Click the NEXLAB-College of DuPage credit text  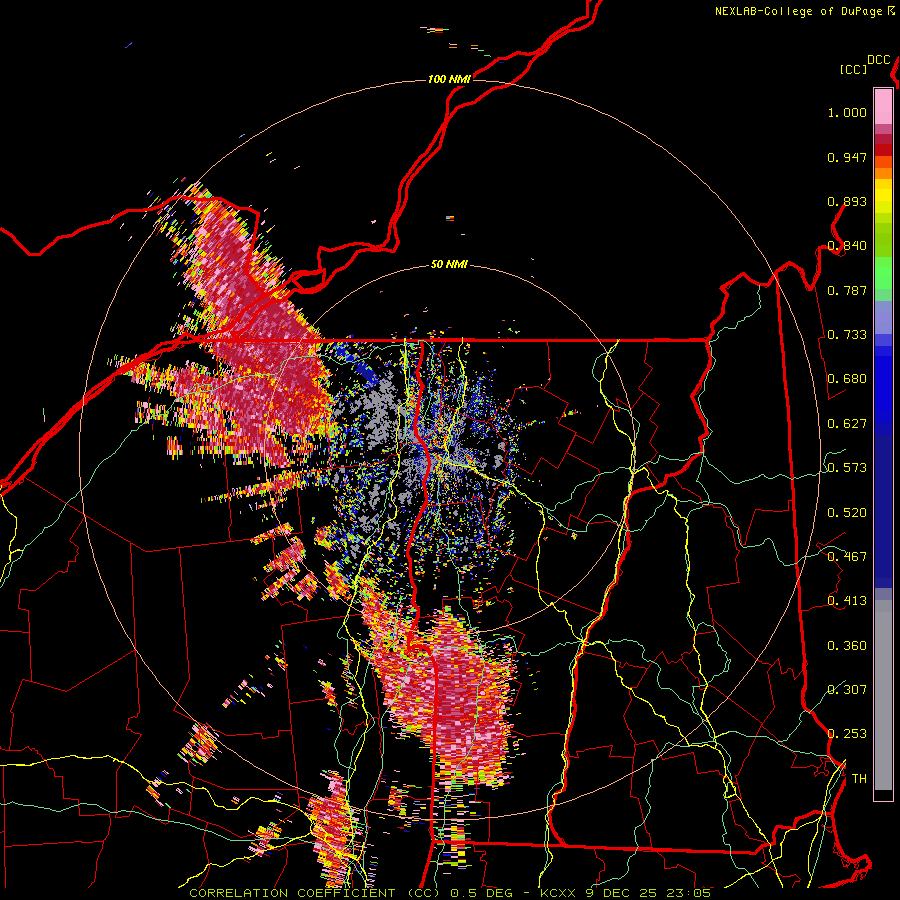(804, 11)
